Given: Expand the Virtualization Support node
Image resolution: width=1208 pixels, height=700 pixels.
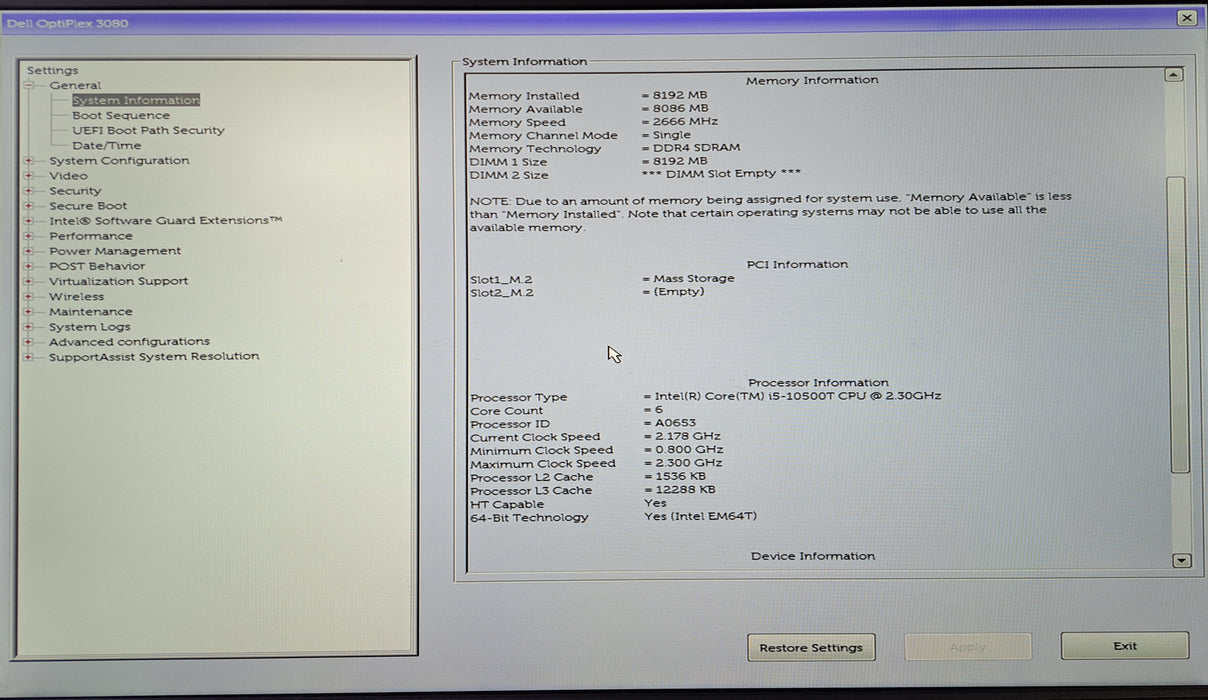Looking at the screenshot, I should (x=29, y=281).
